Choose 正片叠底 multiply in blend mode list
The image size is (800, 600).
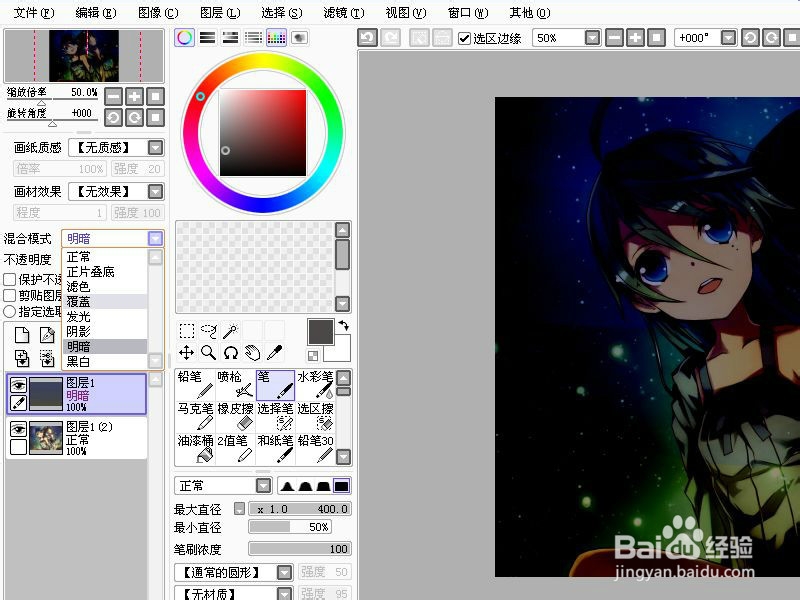[x=105, y=272]
